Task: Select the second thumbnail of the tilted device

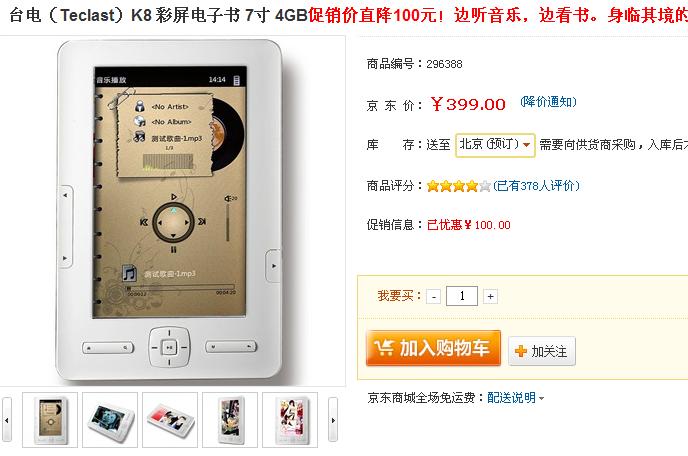Action: click(x=110, y=420)
